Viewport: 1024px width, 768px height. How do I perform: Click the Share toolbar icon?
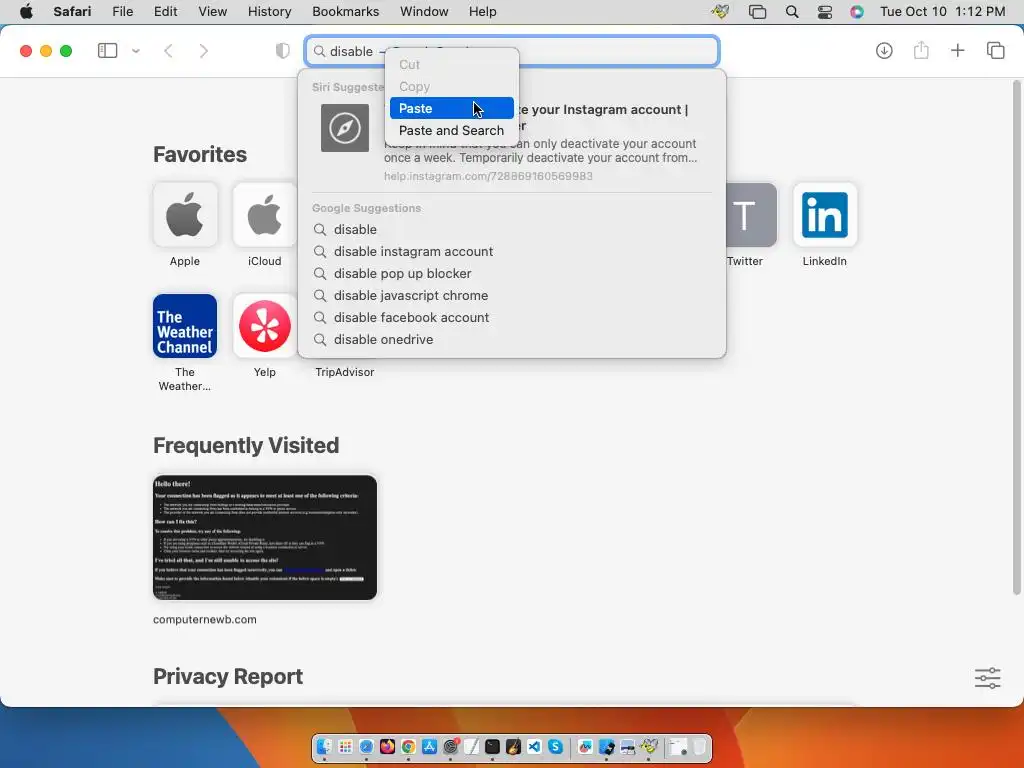pos(921,50)
